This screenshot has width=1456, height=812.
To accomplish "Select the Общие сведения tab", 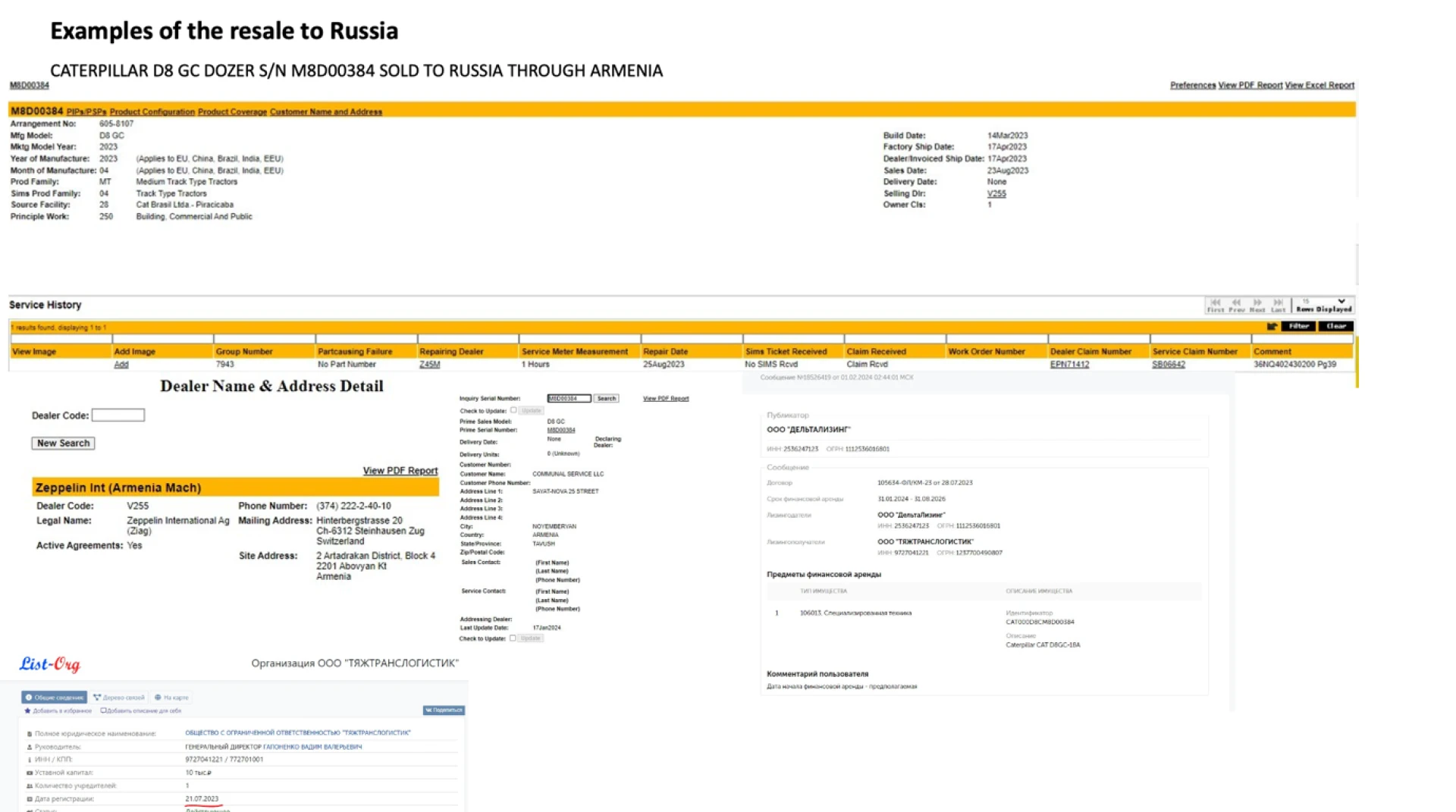I will coord(54,698).
